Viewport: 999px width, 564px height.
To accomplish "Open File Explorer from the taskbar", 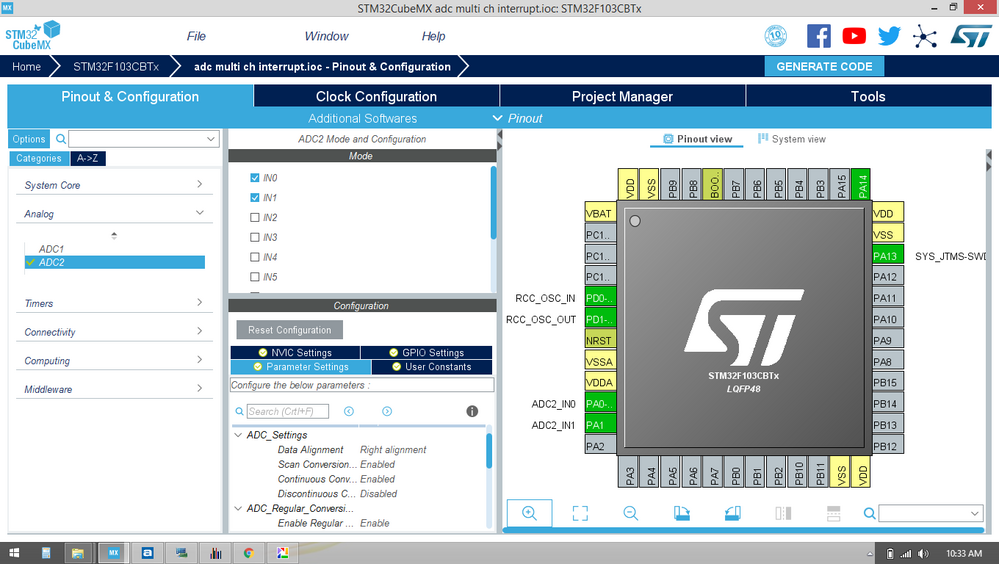I will [78, 553].
